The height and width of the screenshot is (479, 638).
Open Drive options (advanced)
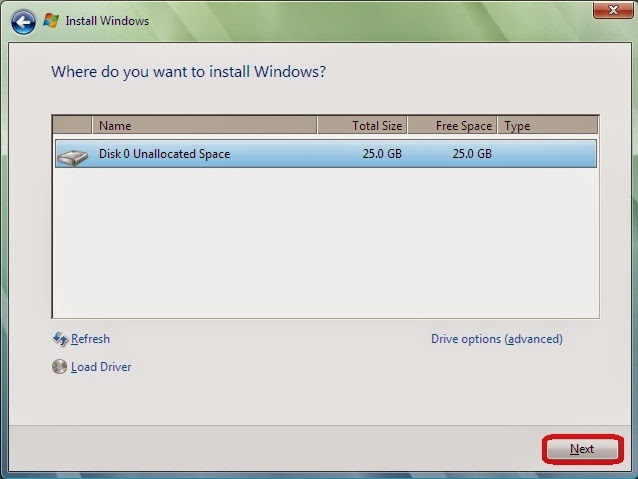pos(497,339)
